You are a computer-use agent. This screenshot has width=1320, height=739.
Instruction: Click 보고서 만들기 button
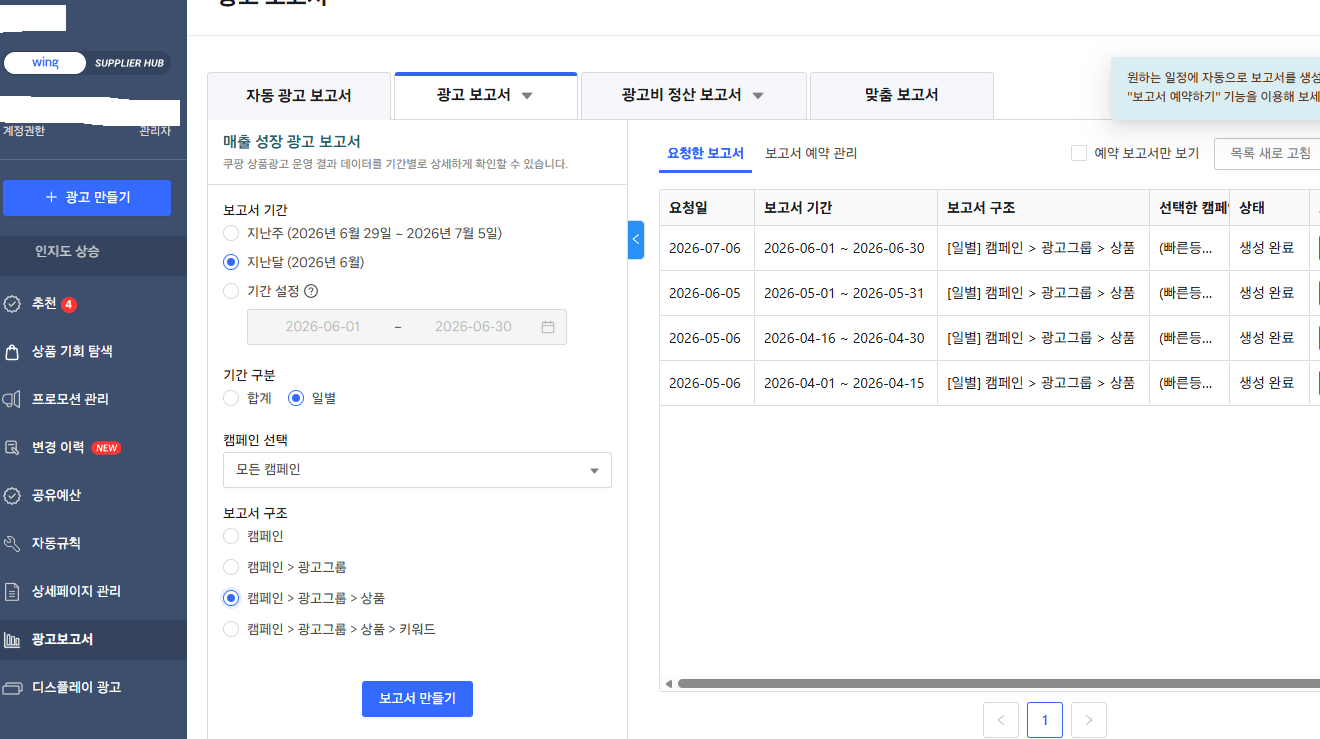click(x=417, y=699)
